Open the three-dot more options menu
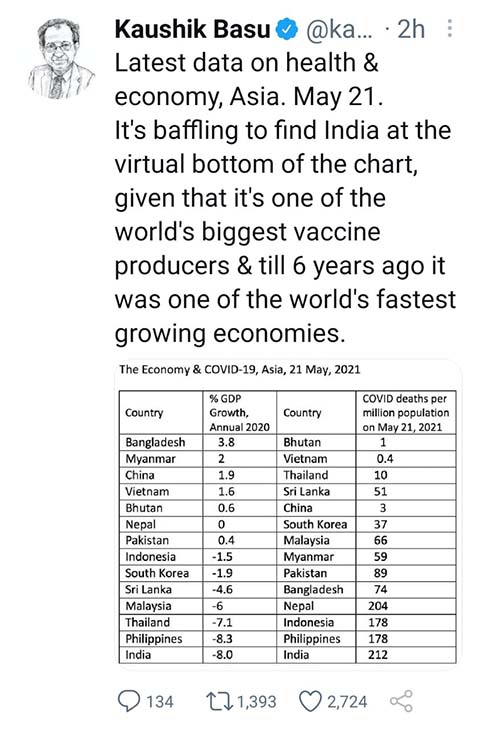Screen dimensions: 480x731 pos(449,29)
